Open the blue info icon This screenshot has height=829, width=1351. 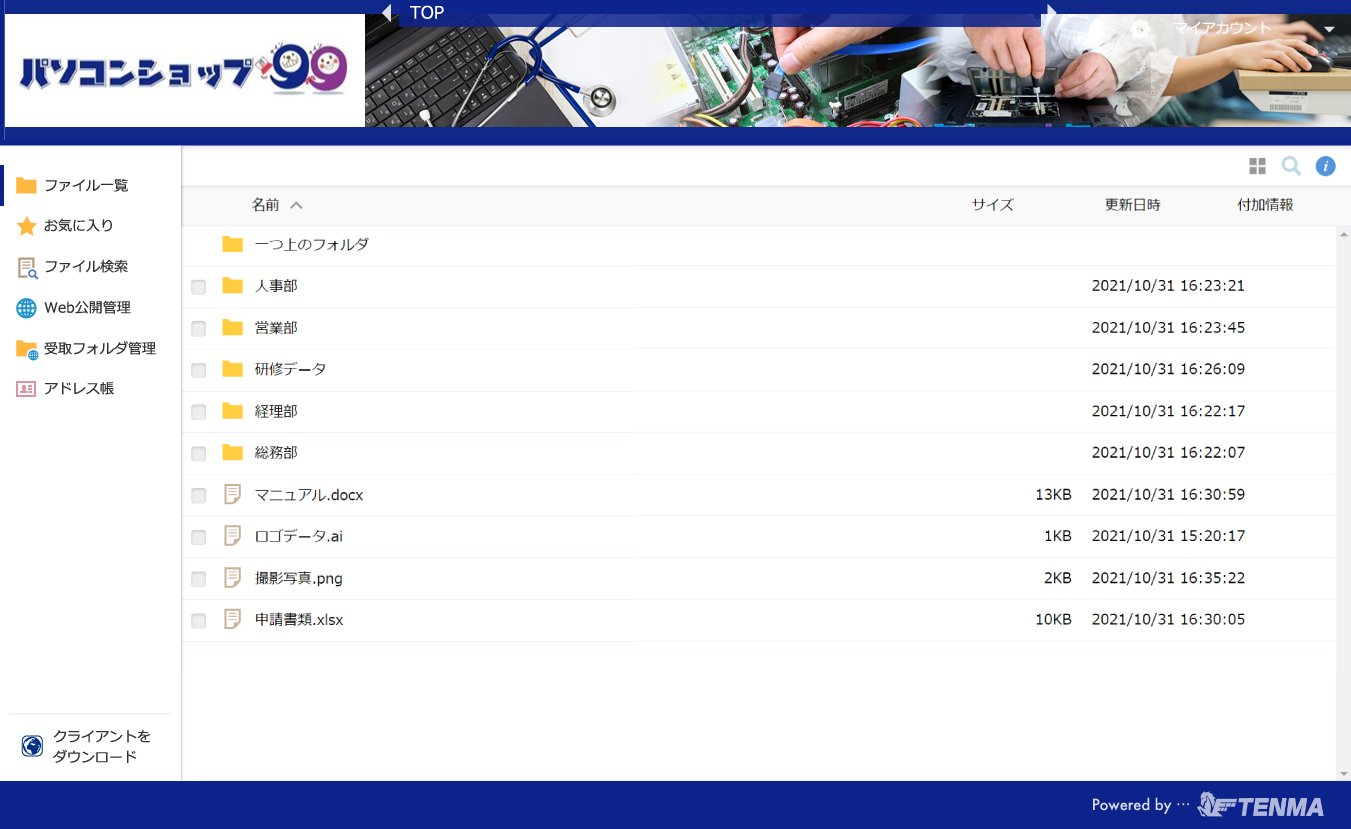pyautogui.click(x=1325, y=166)
